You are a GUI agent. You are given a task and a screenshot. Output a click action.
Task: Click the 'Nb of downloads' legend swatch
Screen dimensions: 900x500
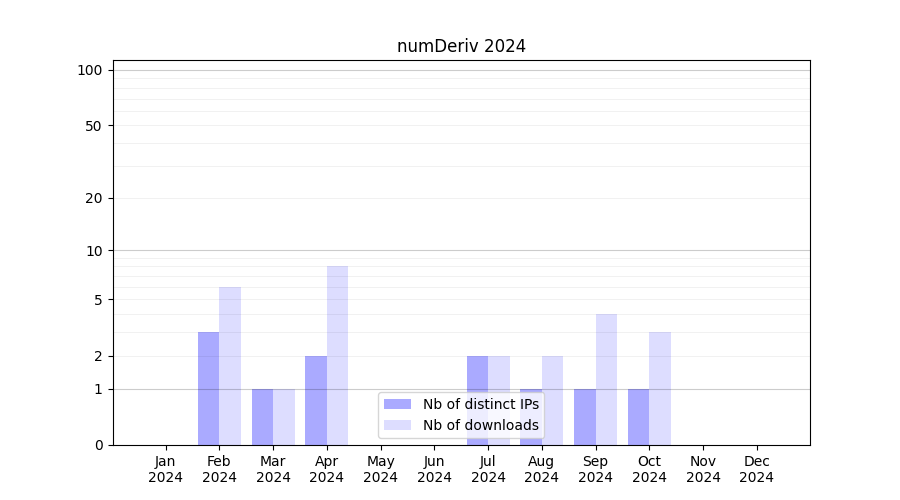[397, 425]
